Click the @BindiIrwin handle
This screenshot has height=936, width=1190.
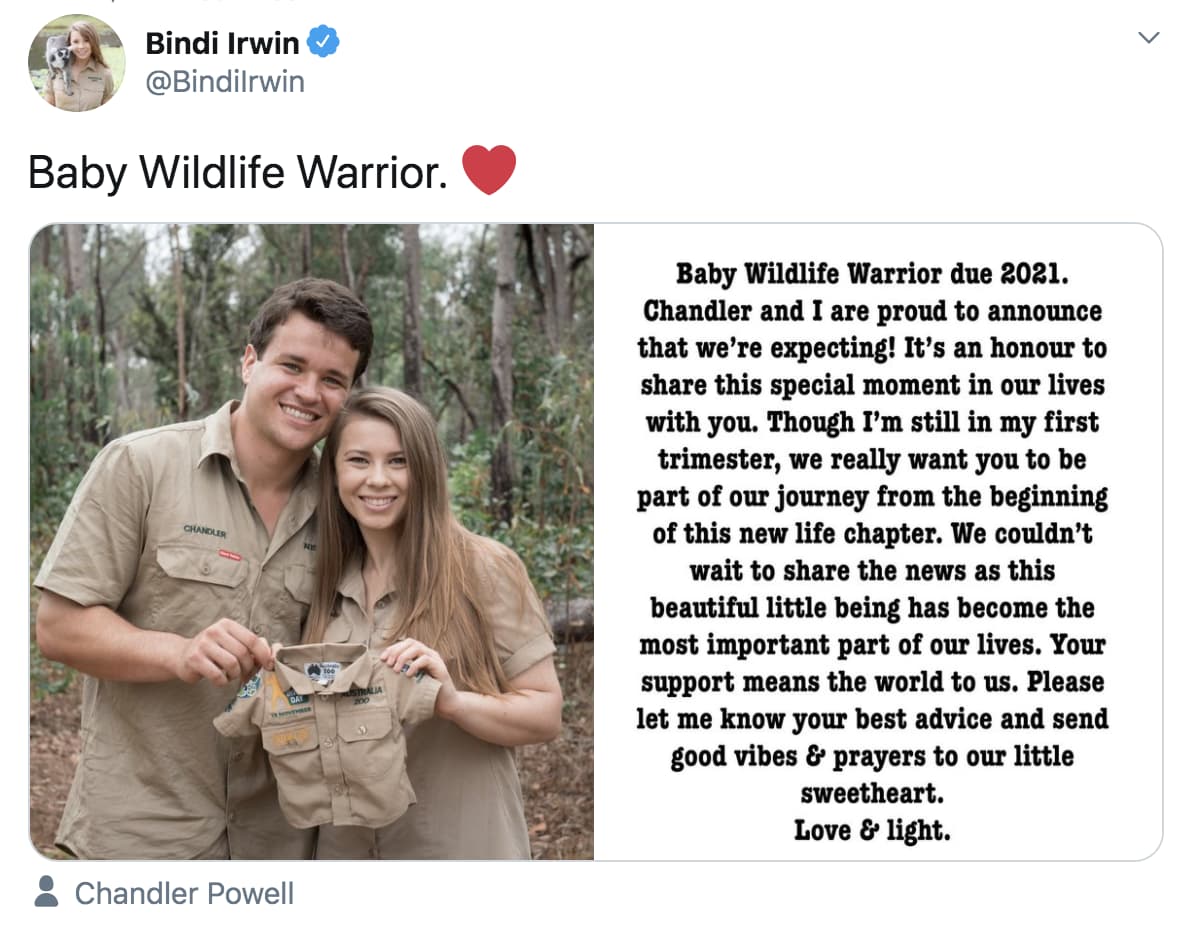[225, 82]
